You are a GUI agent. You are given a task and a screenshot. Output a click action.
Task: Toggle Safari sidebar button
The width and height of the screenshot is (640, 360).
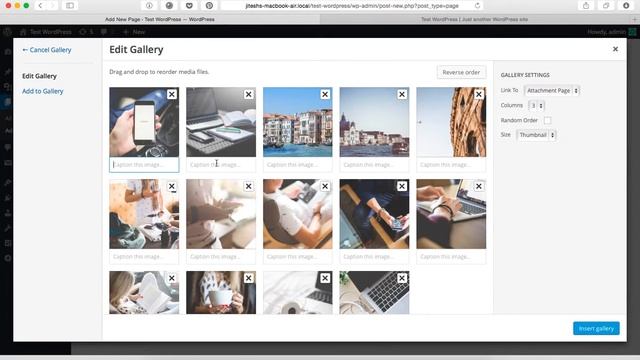(70, 6)
